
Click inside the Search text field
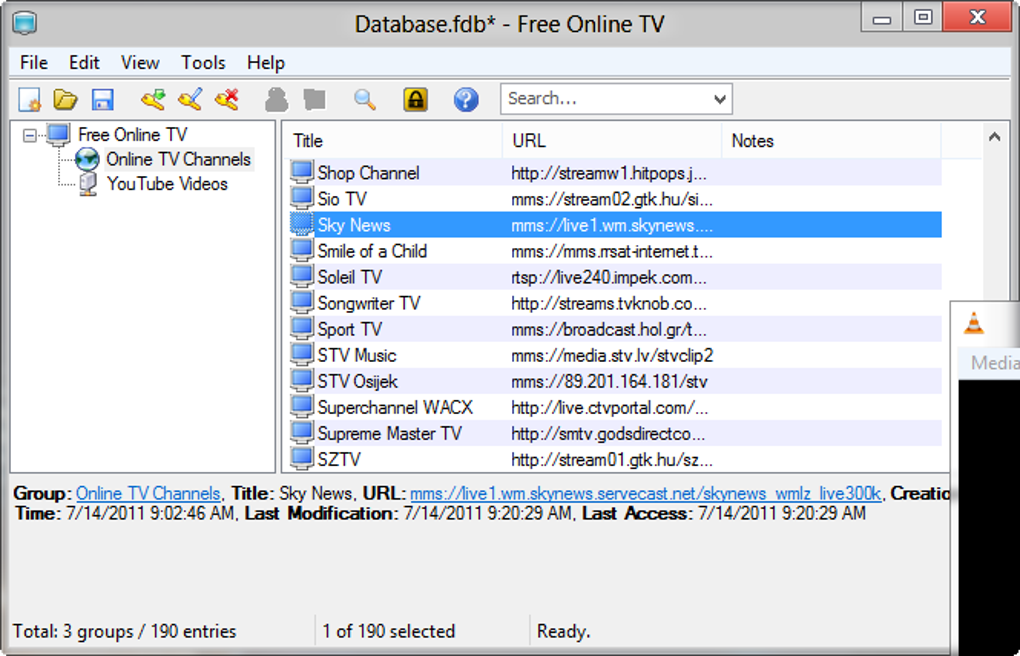pyautogui.click(x=605, y=99)
